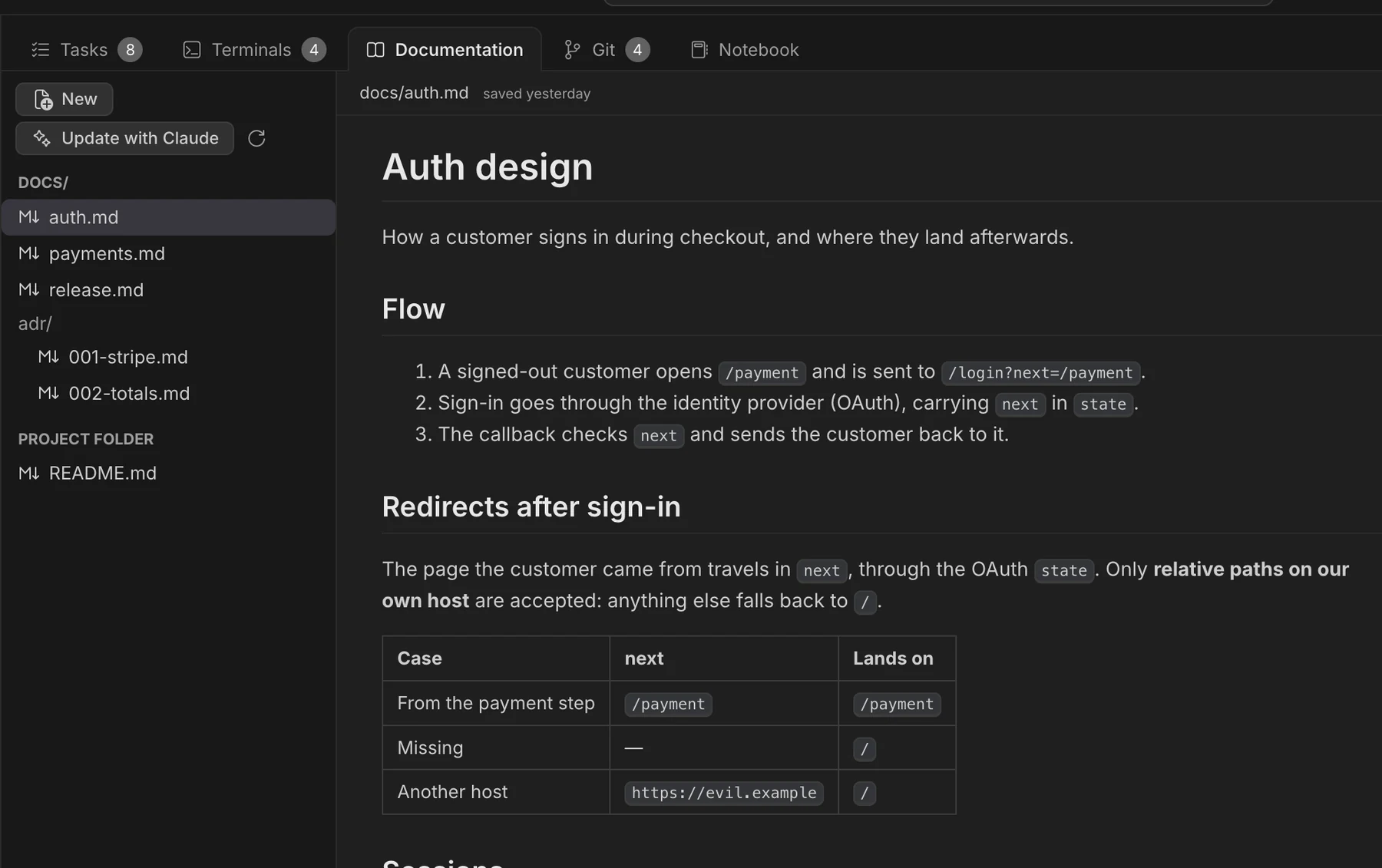Switch to the Notebook tab
The image size is (1382, 868).
(x=745, y=50)
